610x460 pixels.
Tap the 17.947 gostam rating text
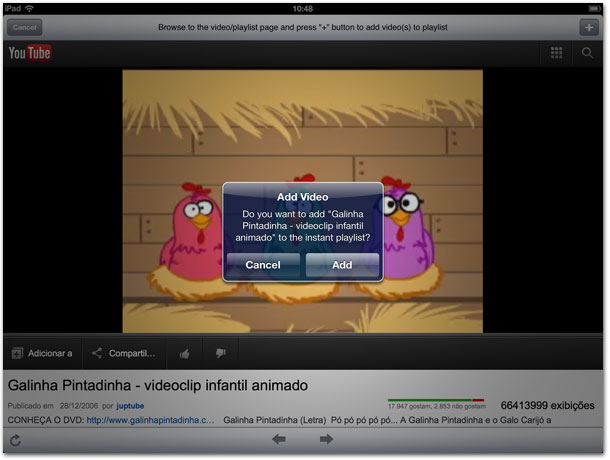click(x=436, y=406)
